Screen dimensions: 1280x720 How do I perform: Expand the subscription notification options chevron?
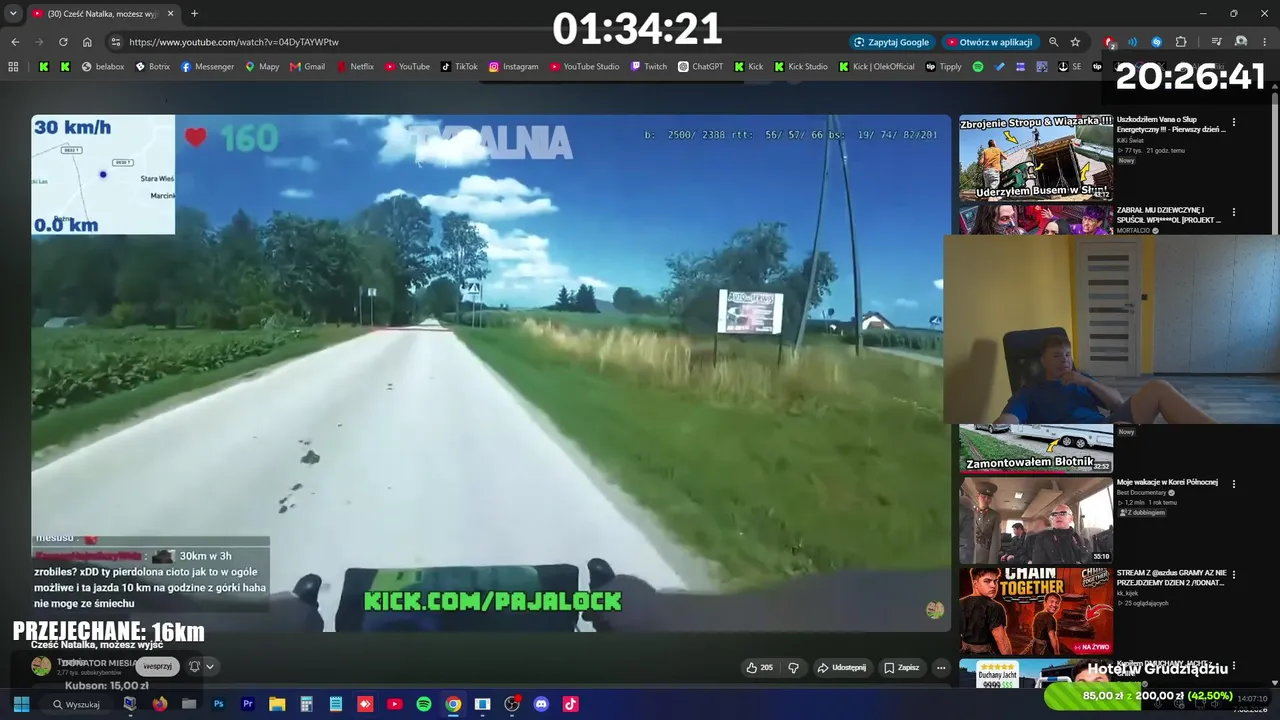(x=210, y=666)
